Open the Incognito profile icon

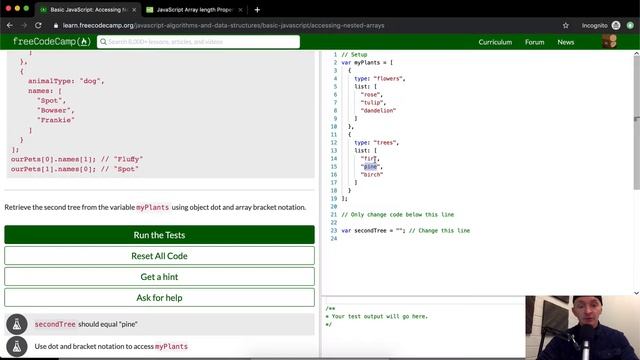pos(616,25)
